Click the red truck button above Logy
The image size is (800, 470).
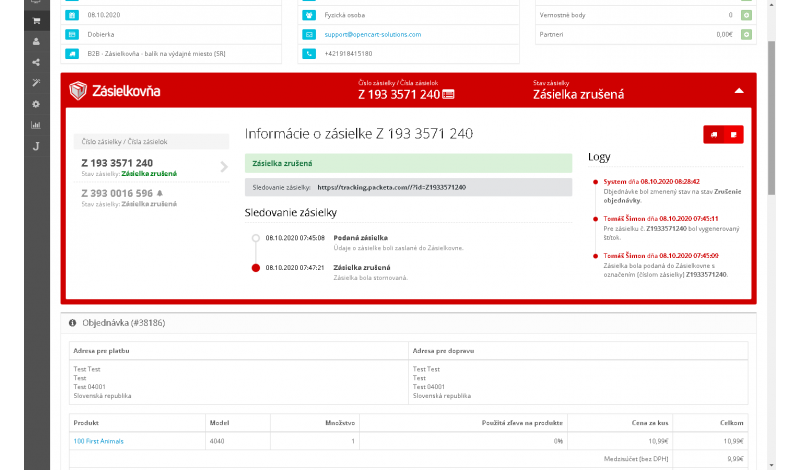pos(714,135)
